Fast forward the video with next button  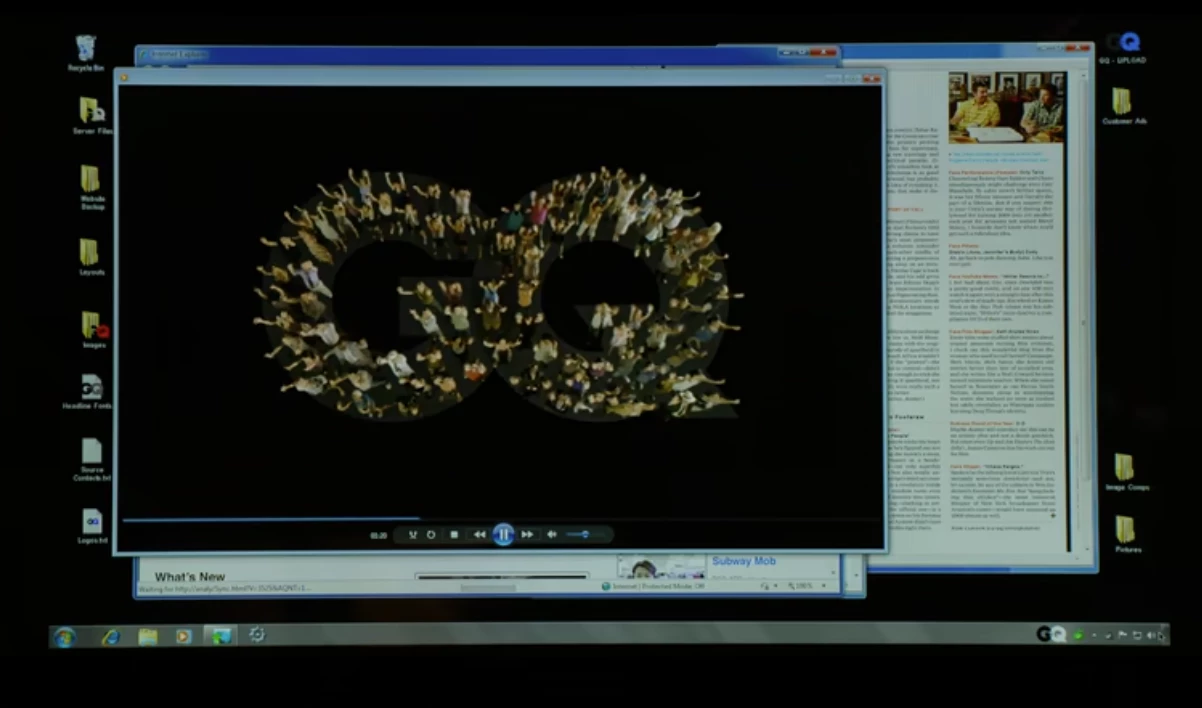[x=527, y=535]
